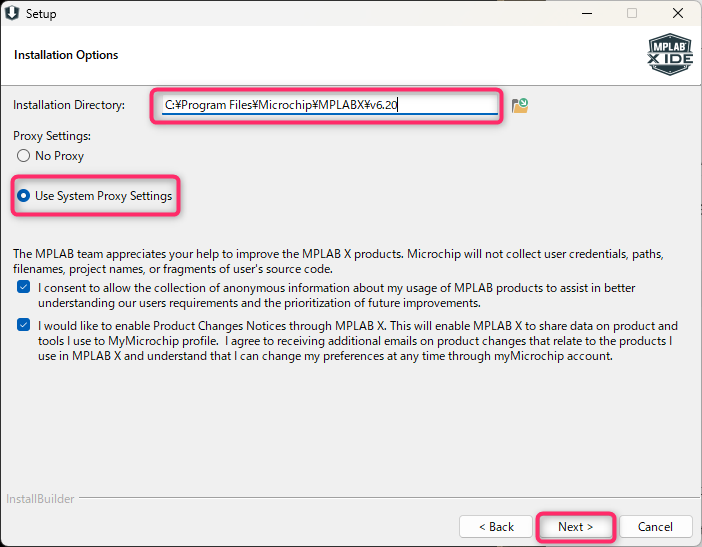Click the browse folder icon beside the installation directory
The height and width of the screenshot is (547, 702).
tap(520, 106)
